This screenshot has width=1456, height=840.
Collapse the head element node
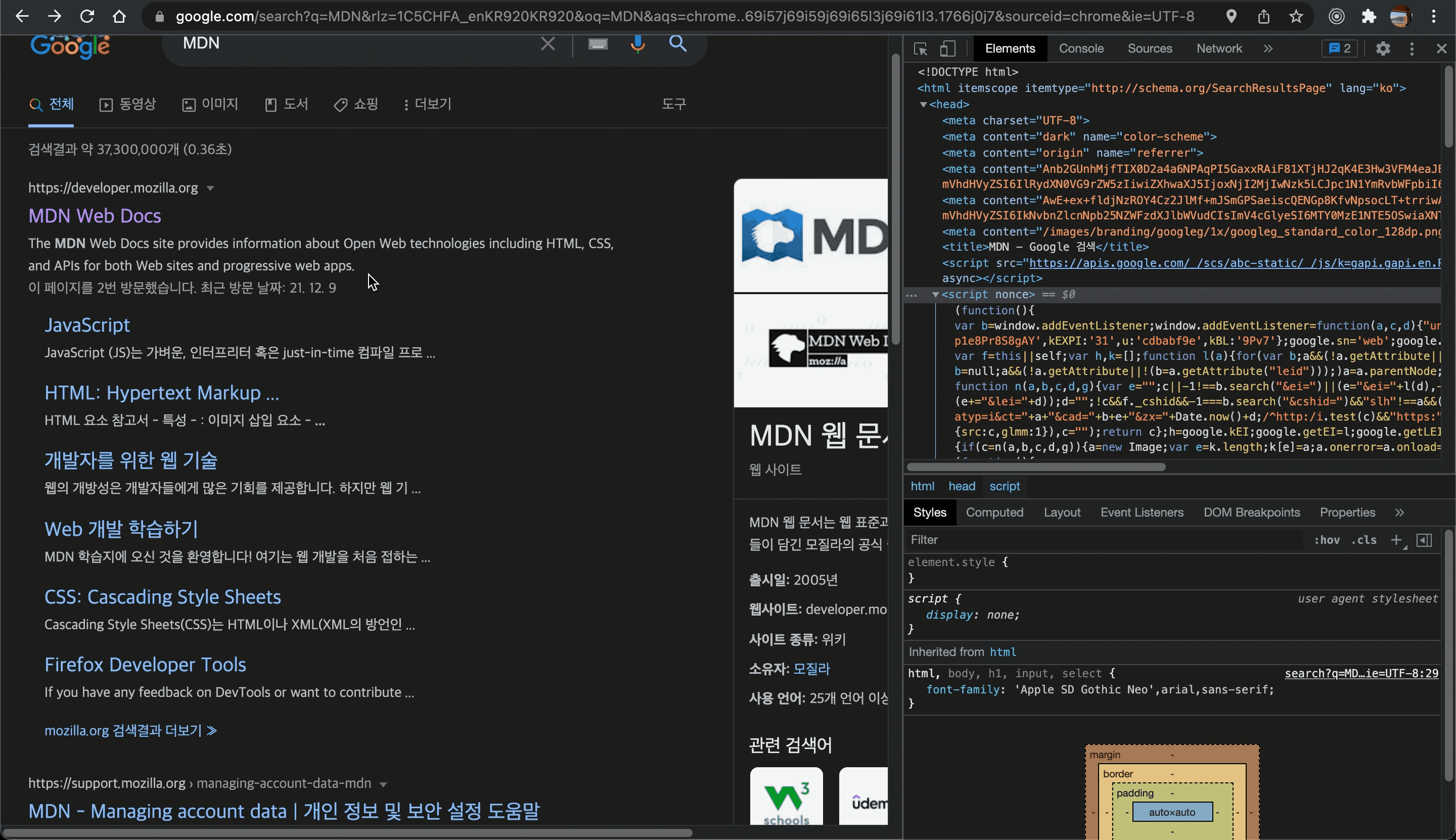(x=923, y=105)
